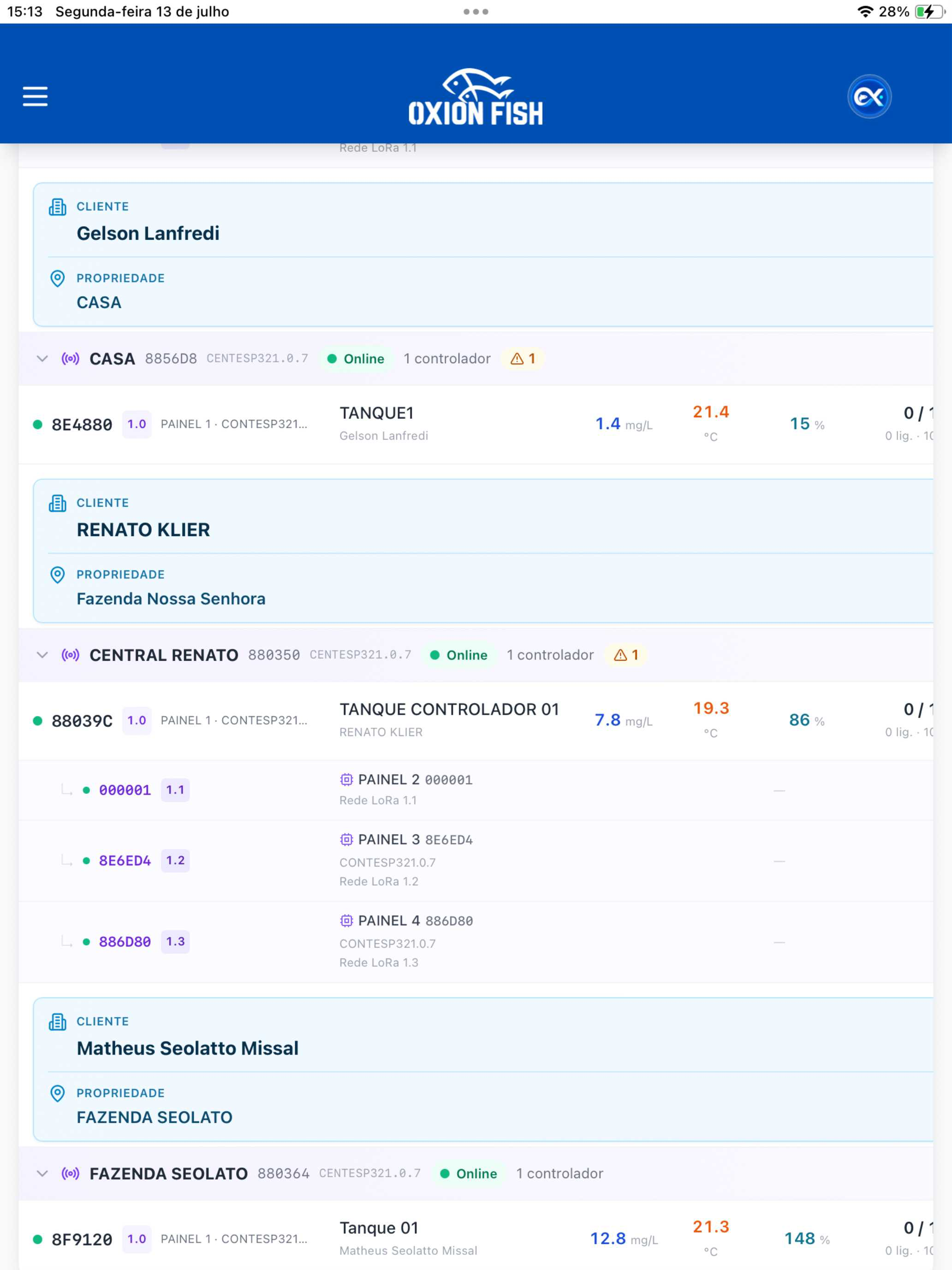The width and height of the screenshot is (952, 1270).
Task: Click green status dot of panel 000001
Action: click(86, 791)
